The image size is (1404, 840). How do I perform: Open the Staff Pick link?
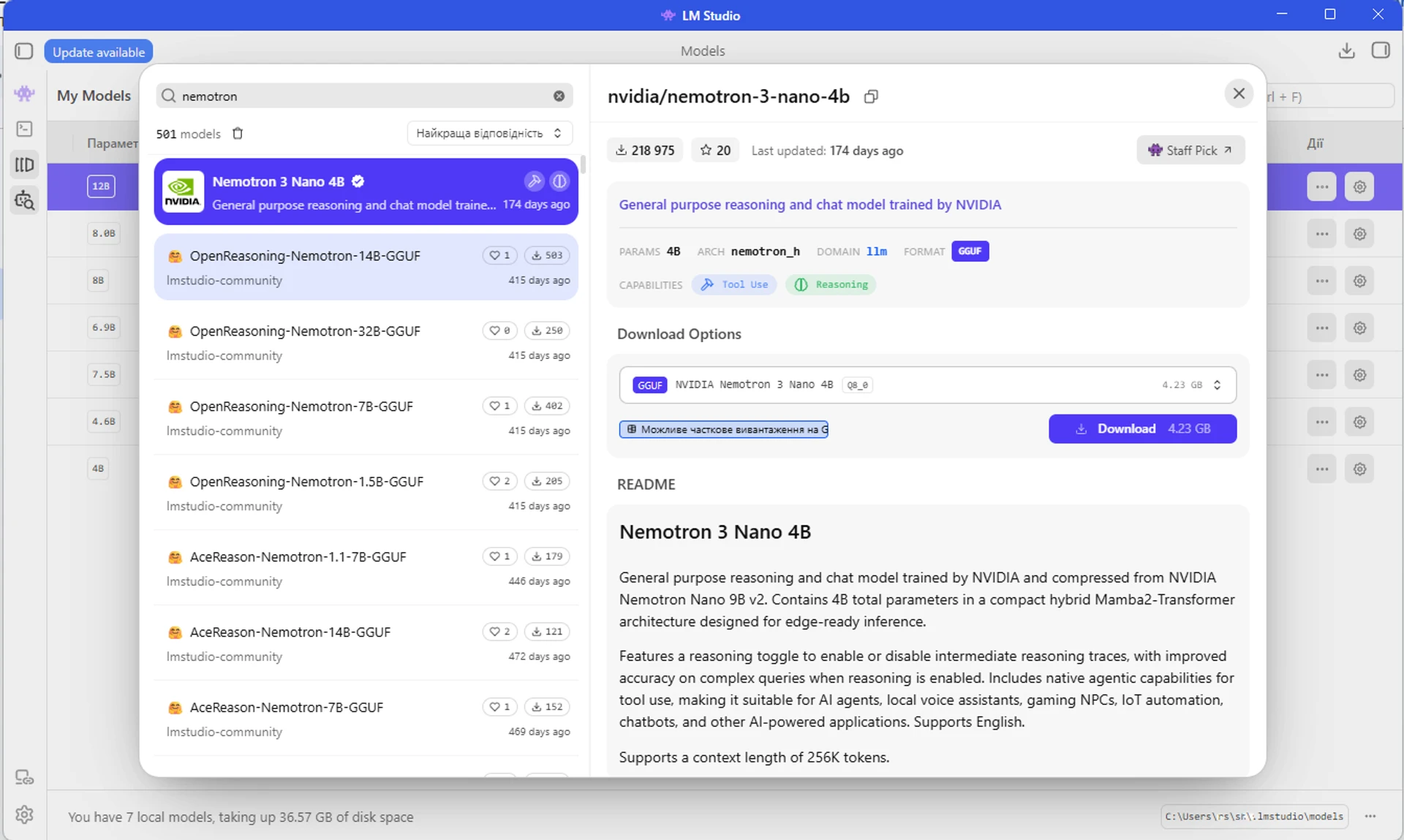[1190, 151]
